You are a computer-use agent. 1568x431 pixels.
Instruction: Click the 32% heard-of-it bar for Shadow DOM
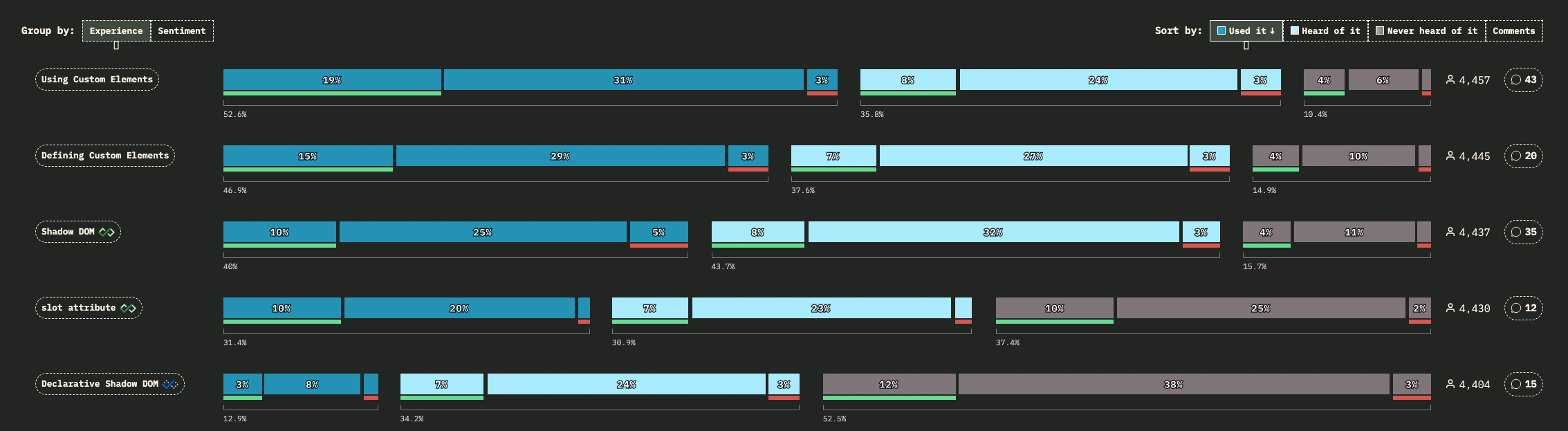[x=993, y=232]
